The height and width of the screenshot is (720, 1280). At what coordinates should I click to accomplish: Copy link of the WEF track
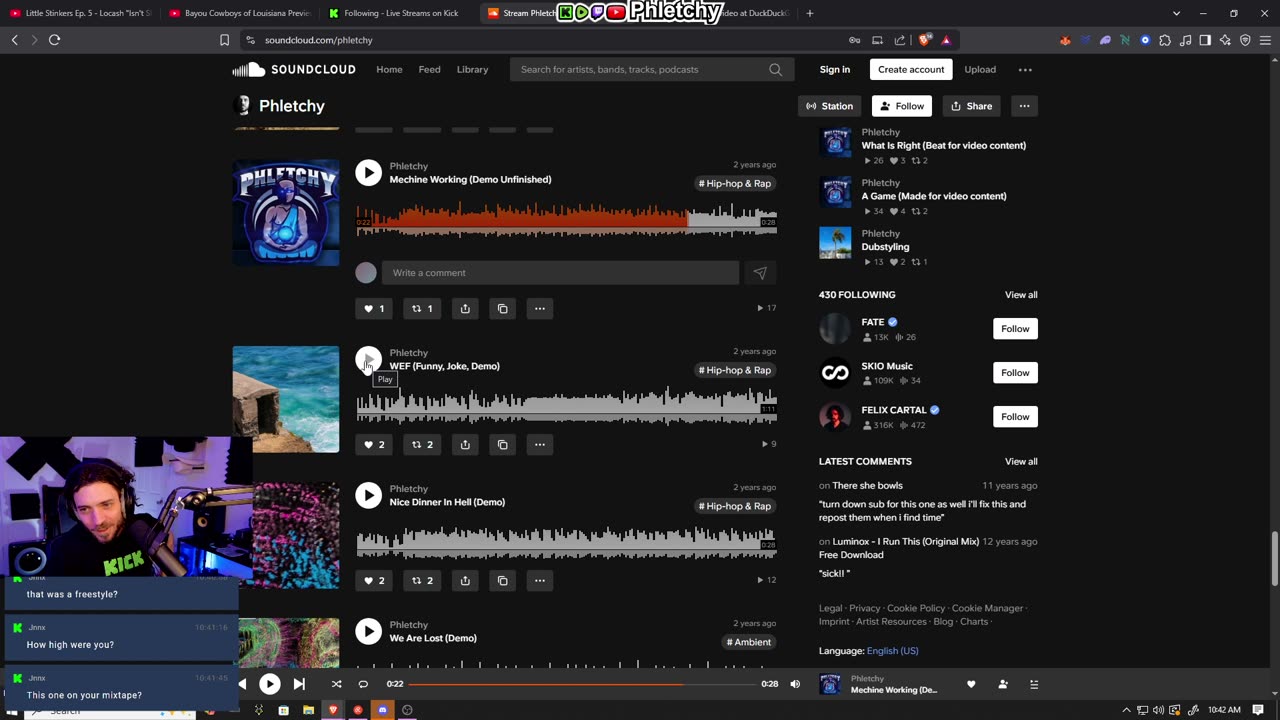point(502,444)
